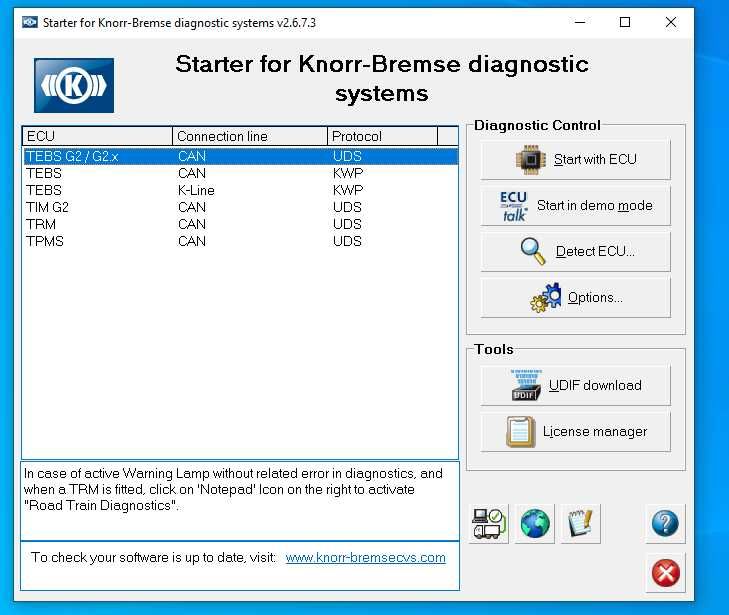Sort by the Protocol column header
The image size is (729, 615).
click(x=383, y=136)
